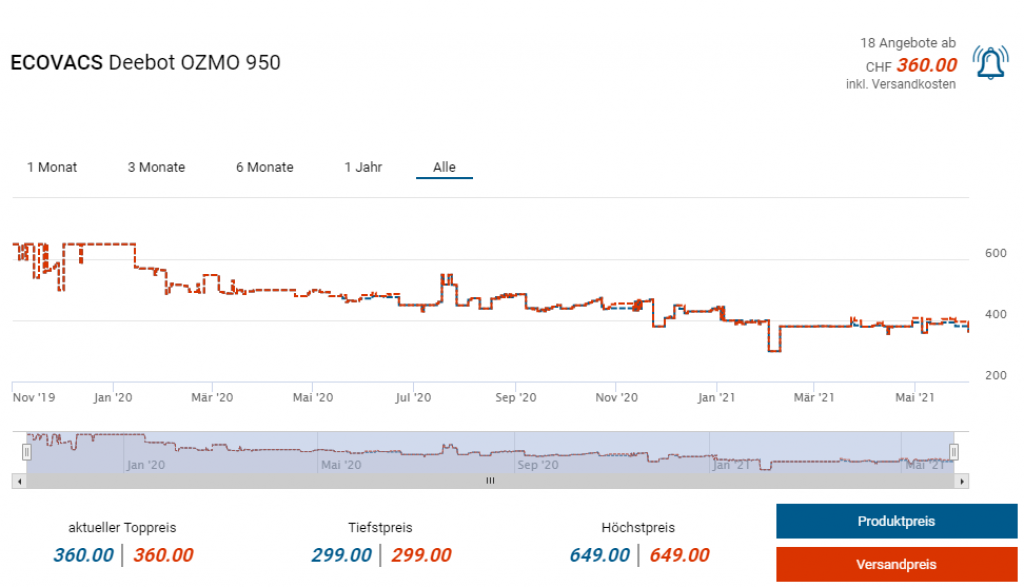
Task: Click the lowest price dip near Feb '21
Action: (x=773, y=350)
